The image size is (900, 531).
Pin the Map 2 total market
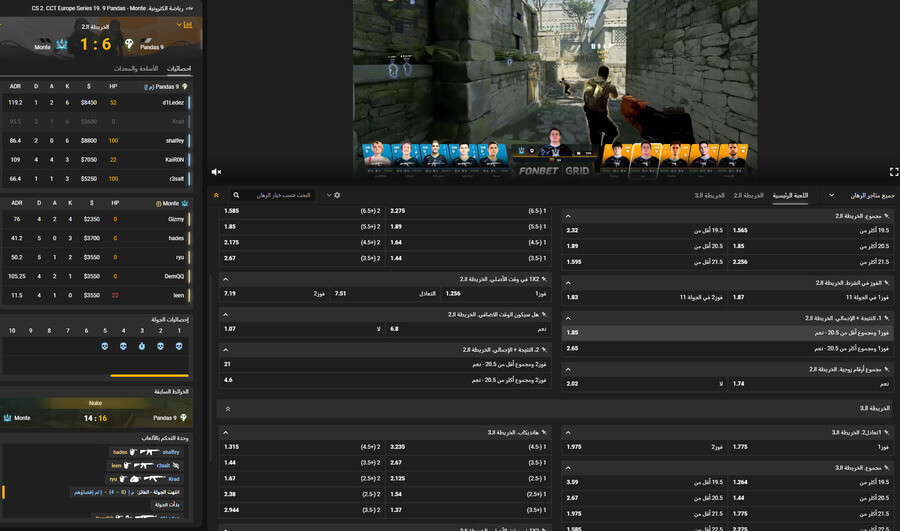[x=887, y=216]
